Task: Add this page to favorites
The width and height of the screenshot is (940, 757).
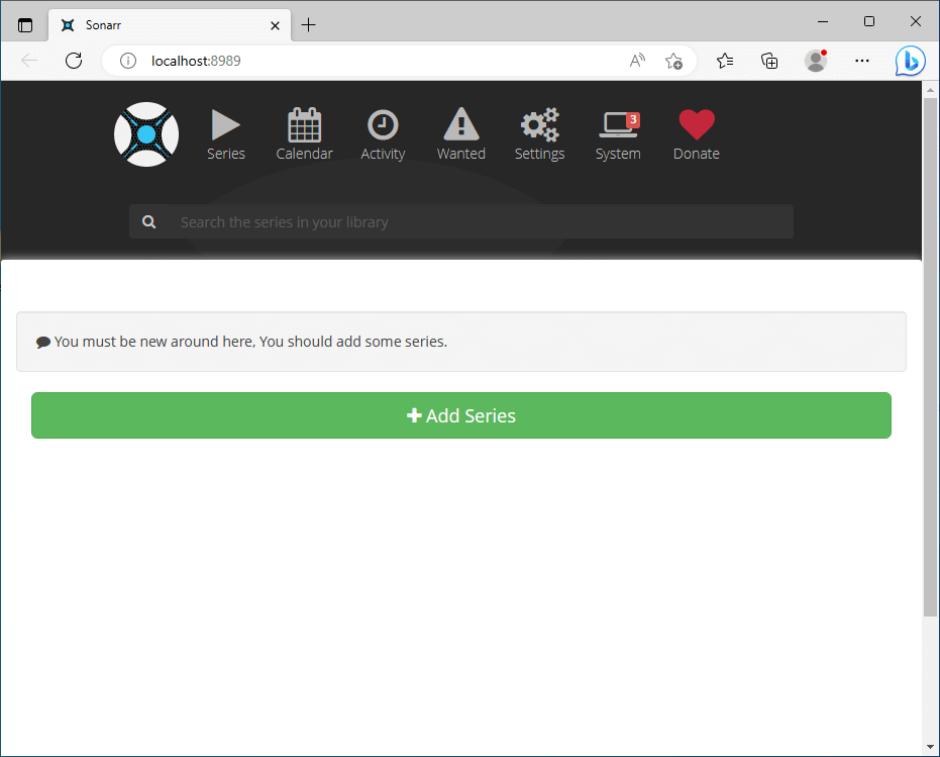Action: 673,61
